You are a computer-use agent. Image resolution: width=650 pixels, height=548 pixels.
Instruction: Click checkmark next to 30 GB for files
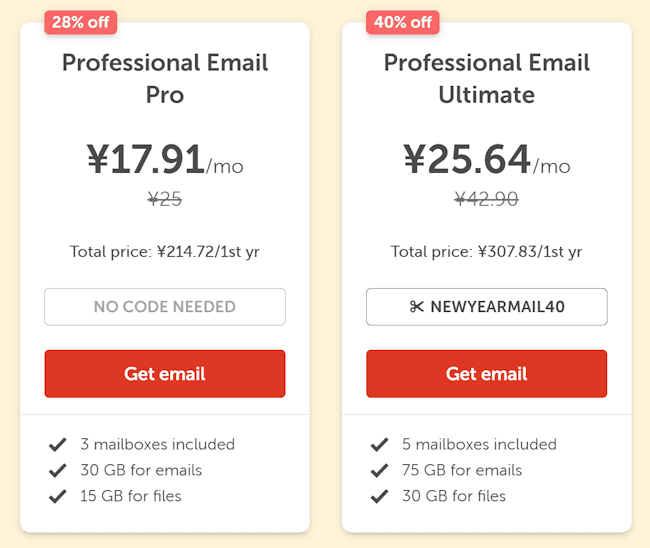point(379,496)
